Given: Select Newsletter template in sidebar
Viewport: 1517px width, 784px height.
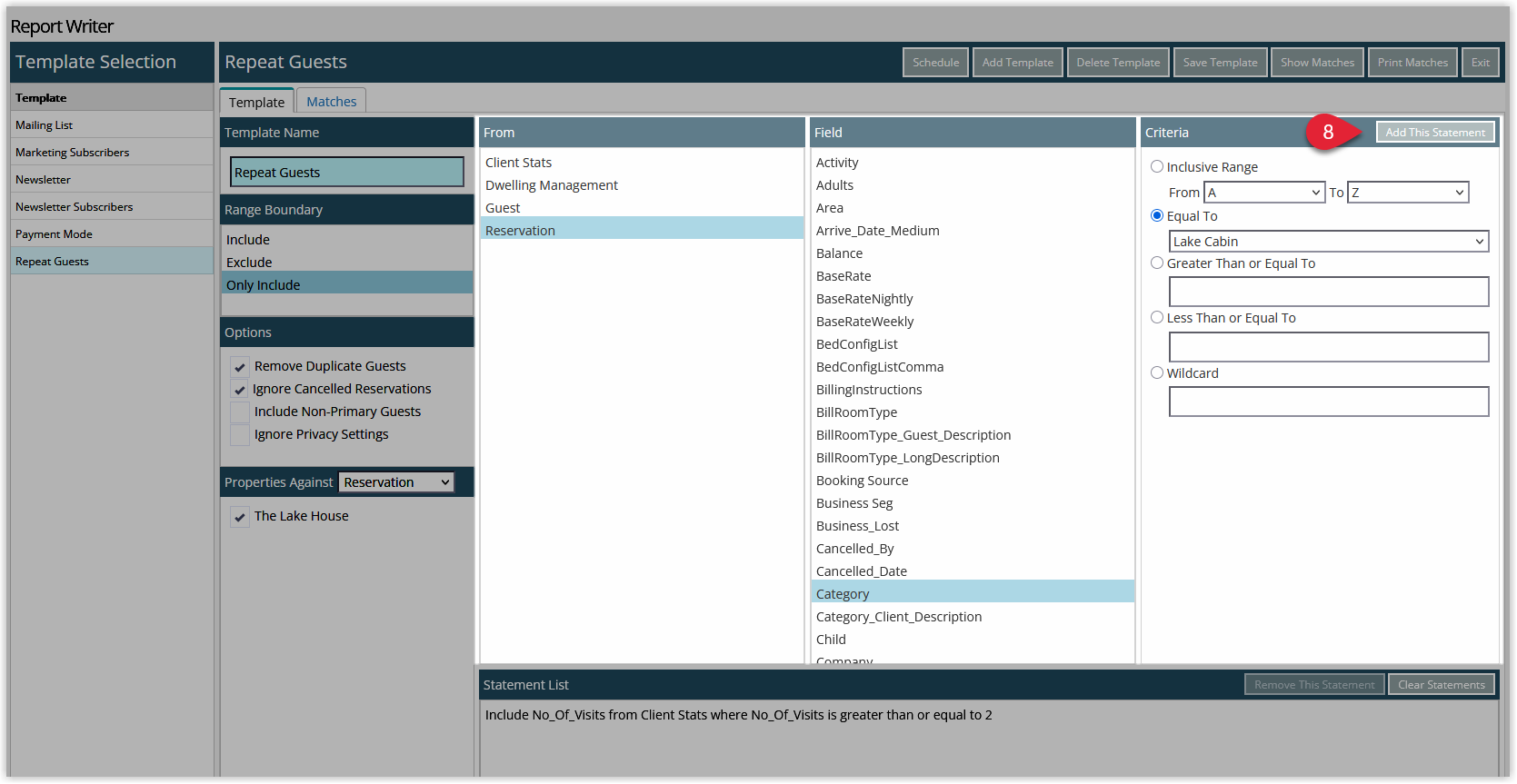Looking at the screenshot, I should click(112, 179).
